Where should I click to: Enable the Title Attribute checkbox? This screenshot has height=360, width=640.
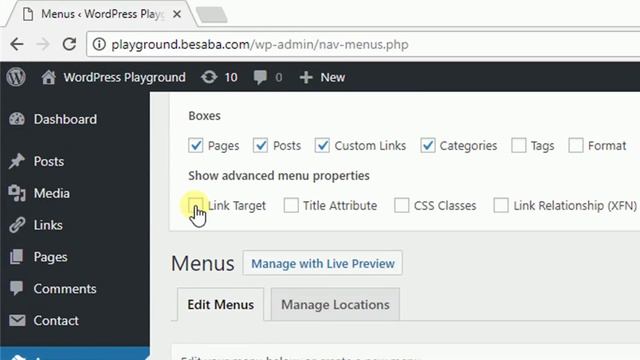(291, 205)
